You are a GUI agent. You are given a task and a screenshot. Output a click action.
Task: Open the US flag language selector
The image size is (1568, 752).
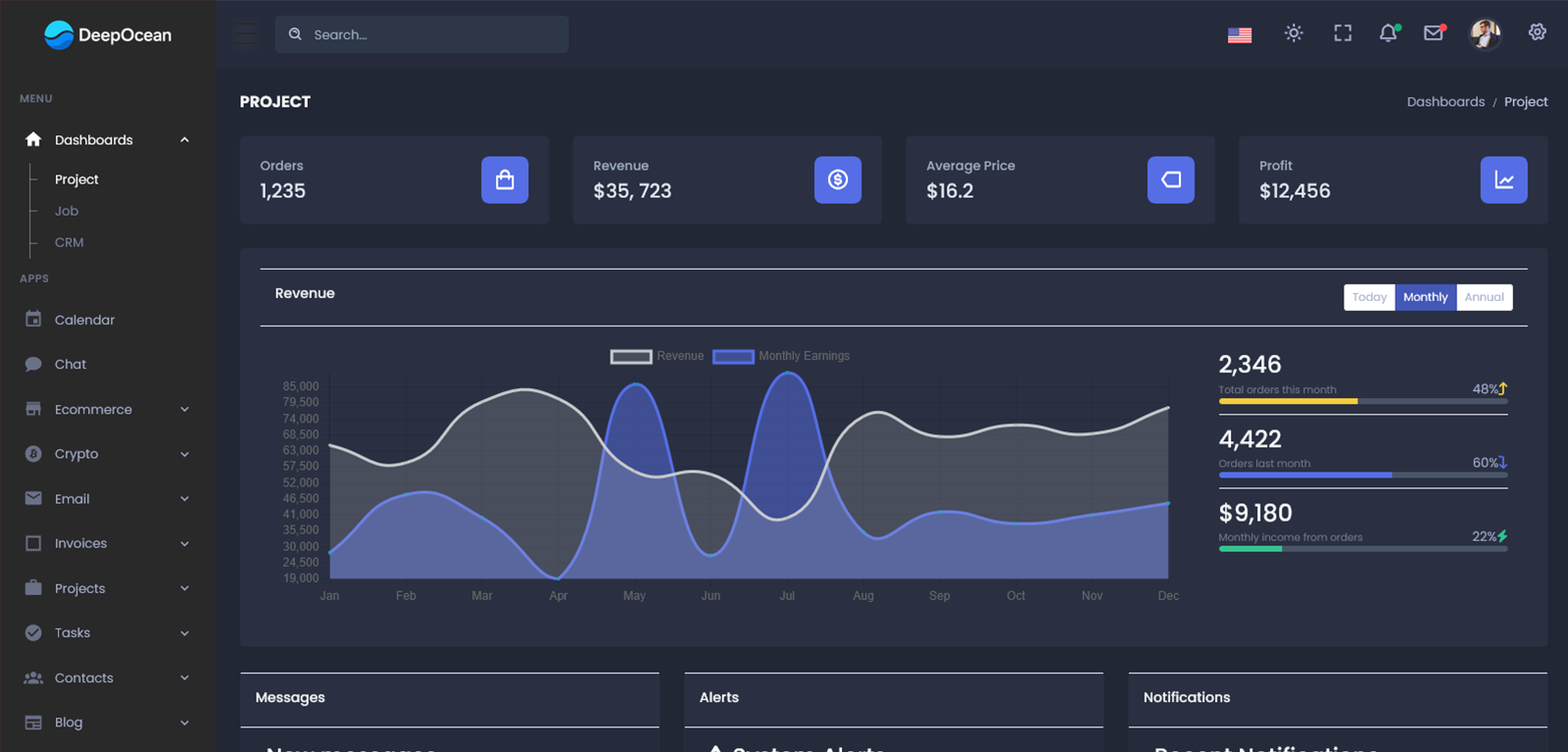coord(1240,34)
